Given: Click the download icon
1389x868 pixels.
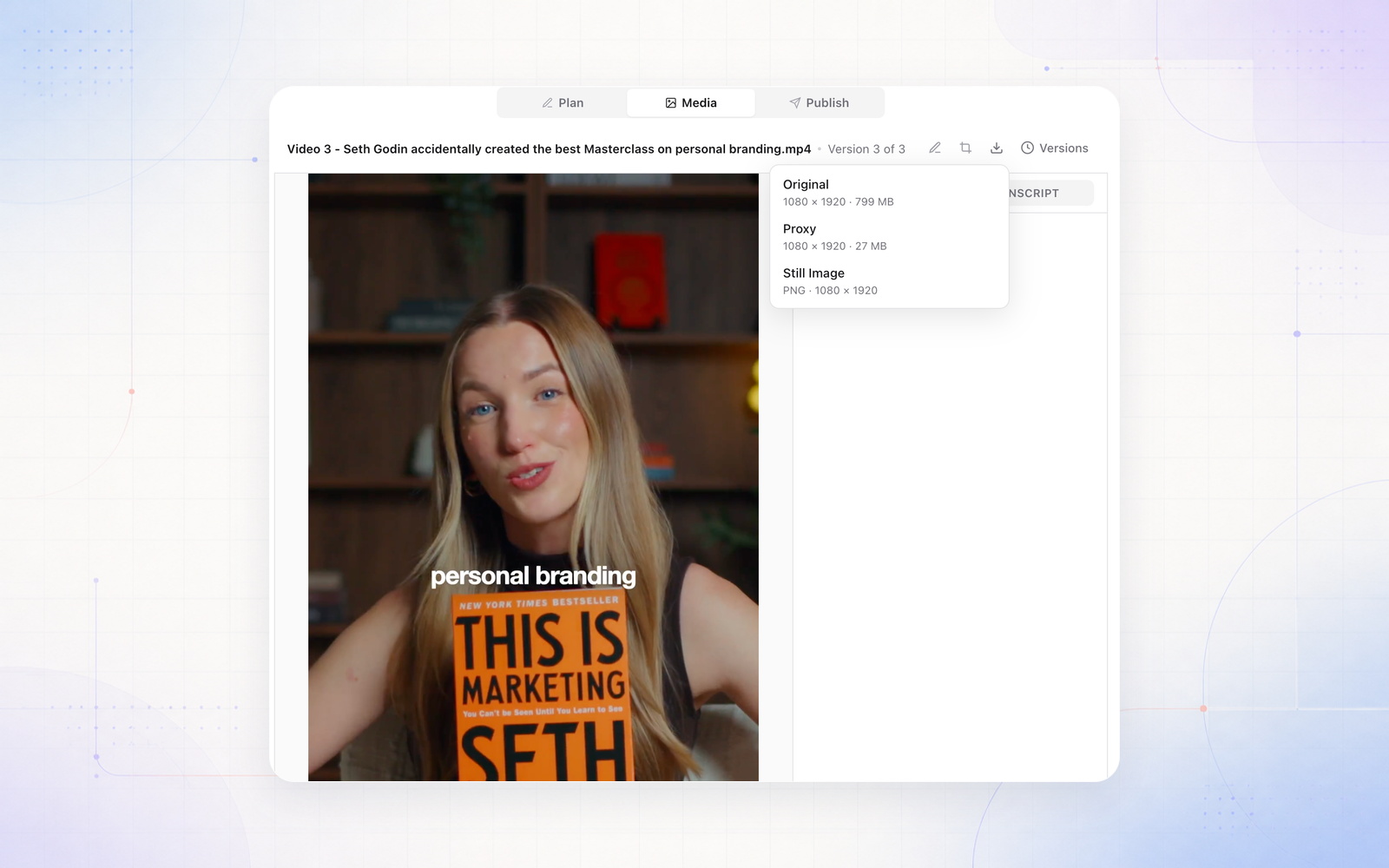Looking at the screenshot, I should pos(997,148).
